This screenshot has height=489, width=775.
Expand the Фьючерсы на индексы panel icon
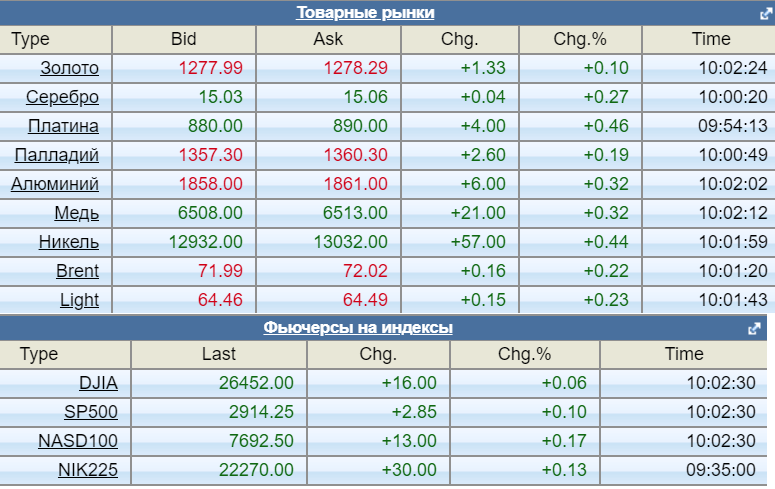point(755,328)
